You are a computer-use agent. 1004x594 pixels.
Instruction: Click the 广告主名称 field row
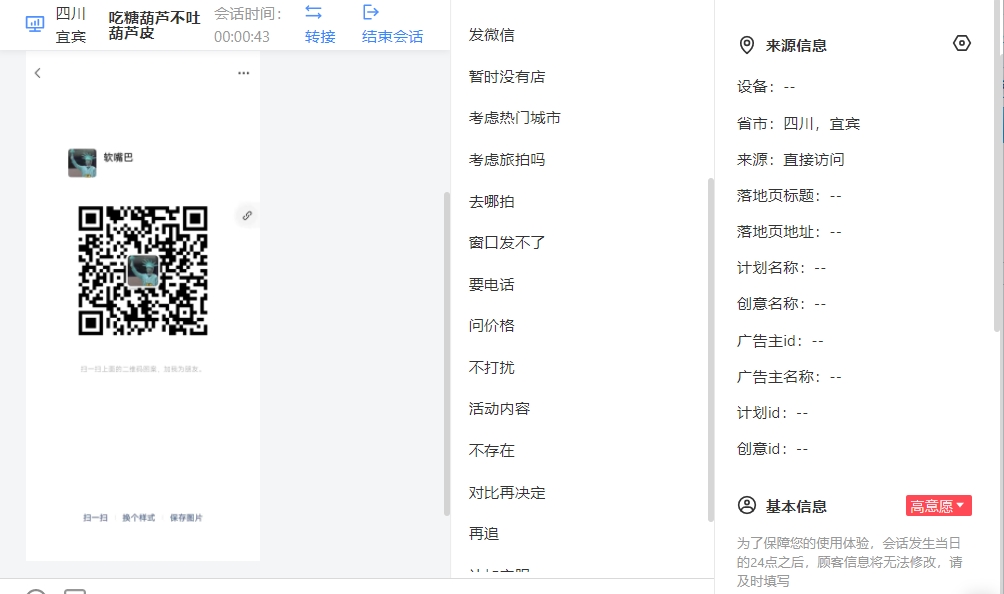789,376
